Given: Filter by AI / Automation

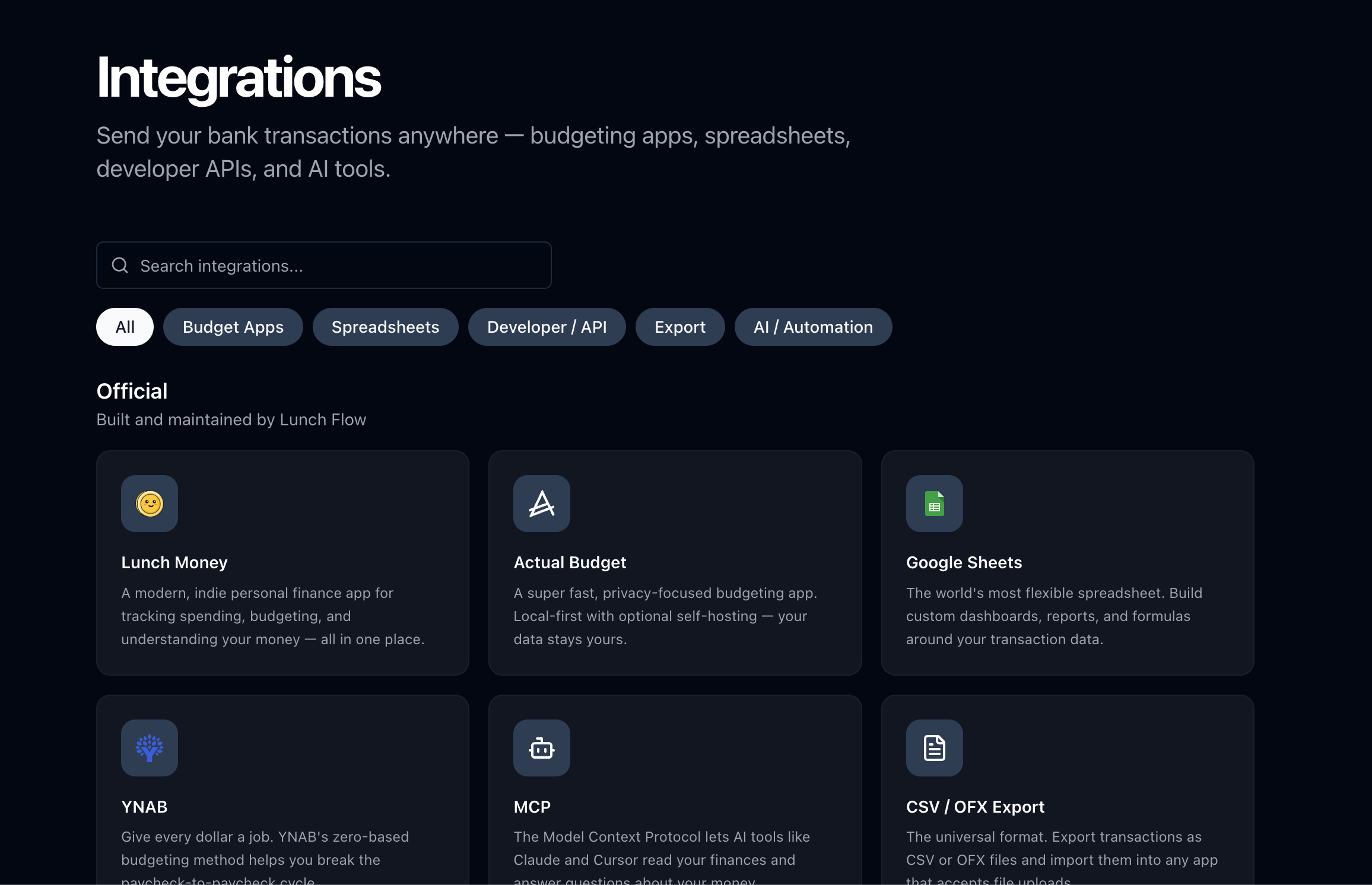Looking at the screenshot, I should click(x=813, y=327).
